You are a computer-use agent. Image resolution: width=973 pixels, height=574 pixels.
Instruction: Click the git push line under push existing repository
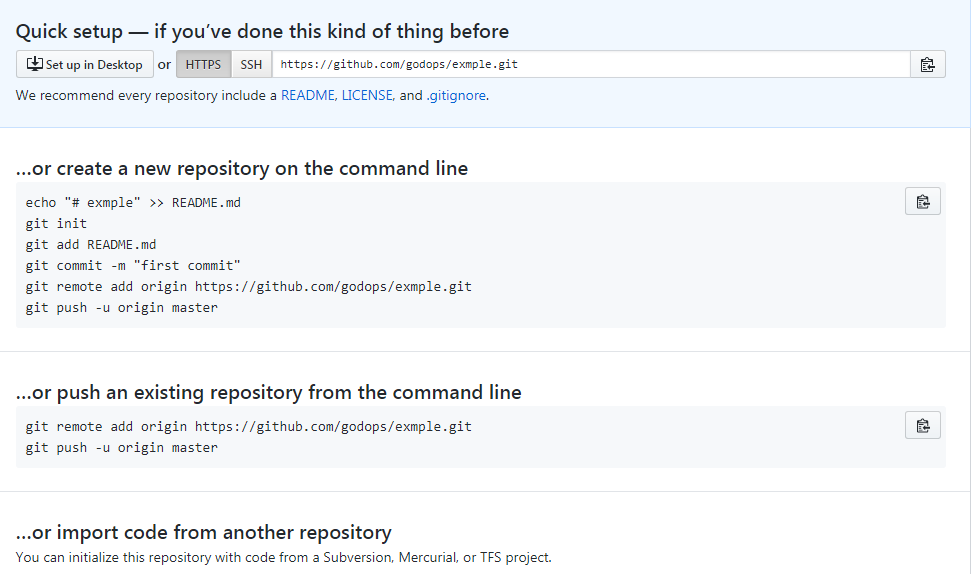coord(122,448)
